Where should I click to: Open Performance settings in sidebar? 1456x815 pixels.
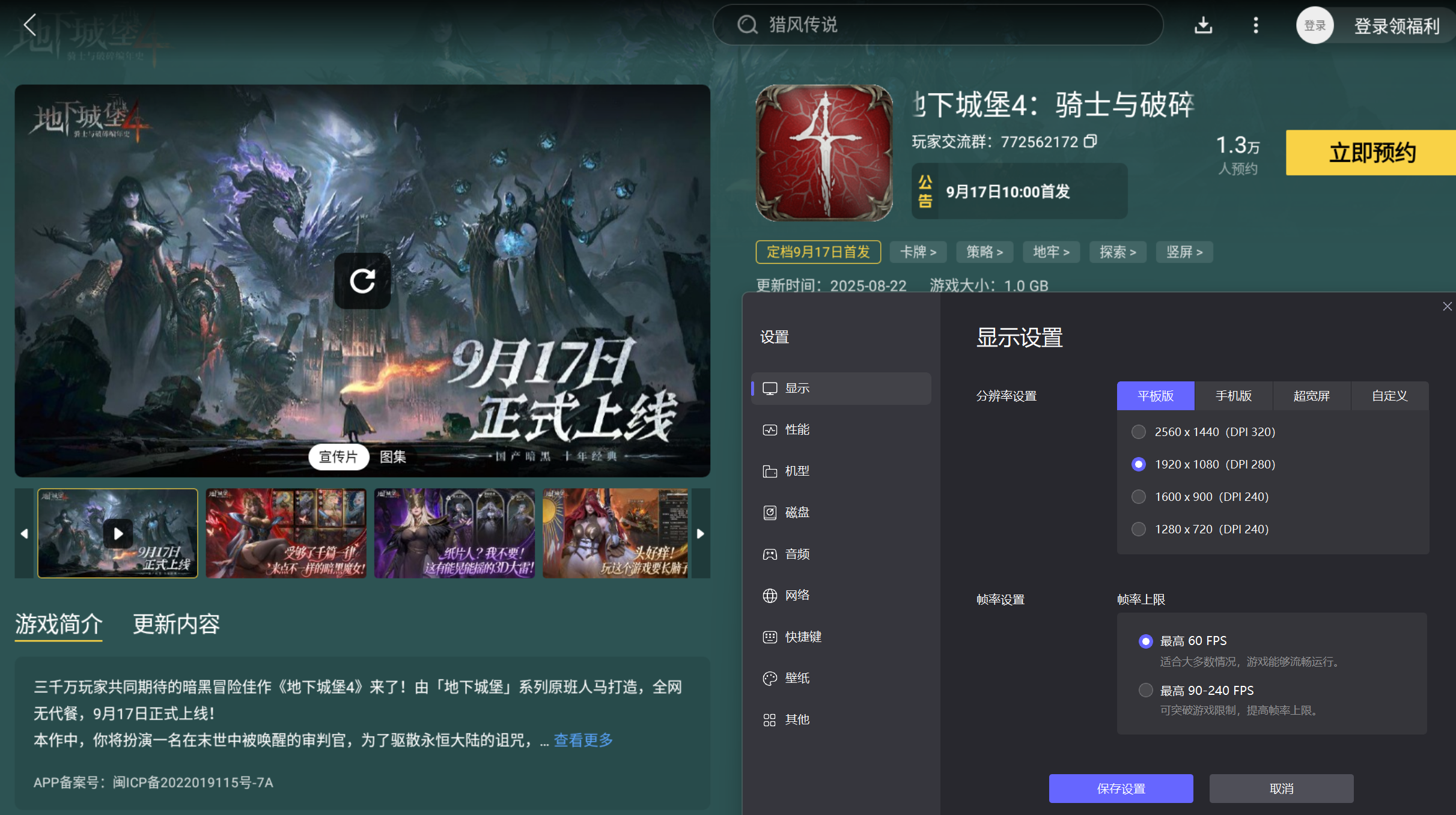[797, 430]
